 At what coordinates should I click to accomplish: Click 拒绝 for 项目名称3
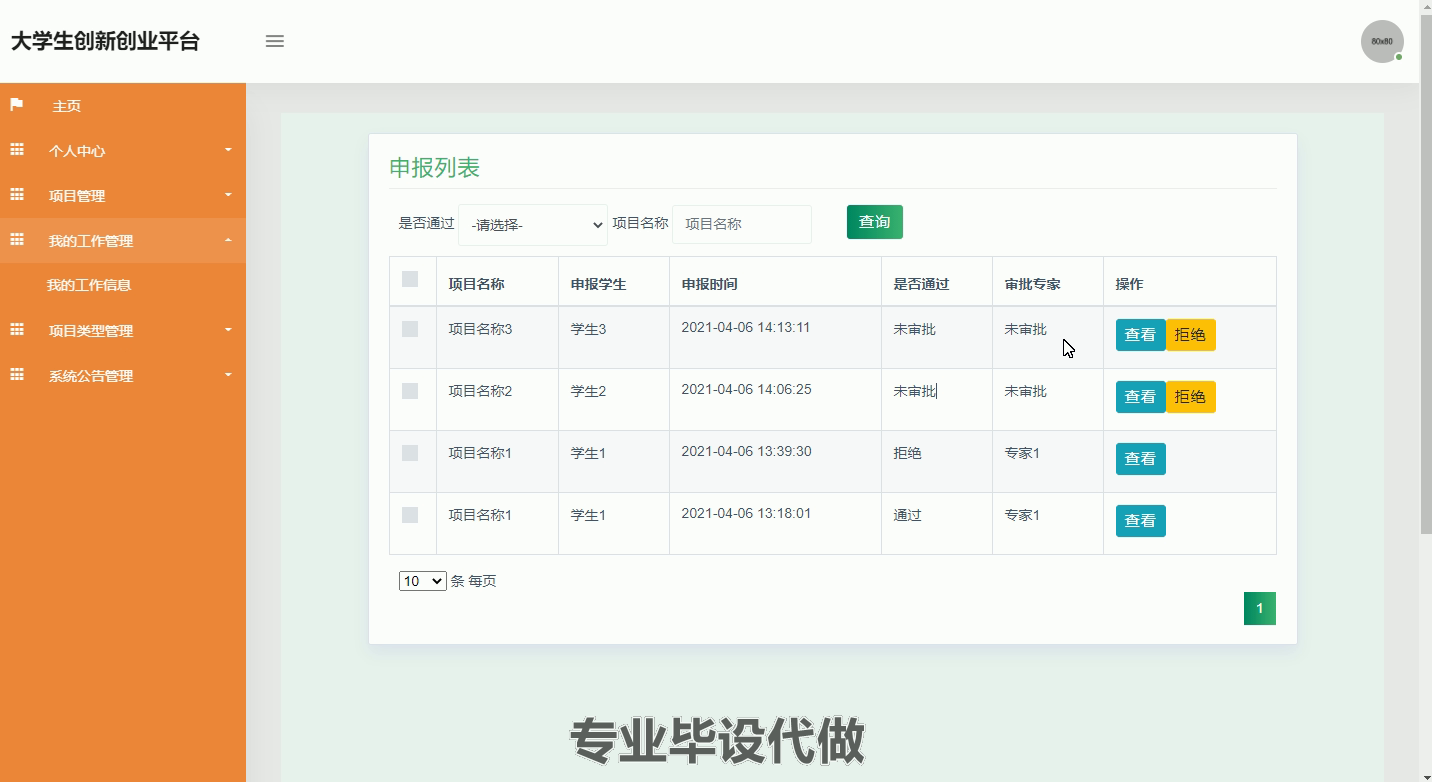(x=1191, y=335)
